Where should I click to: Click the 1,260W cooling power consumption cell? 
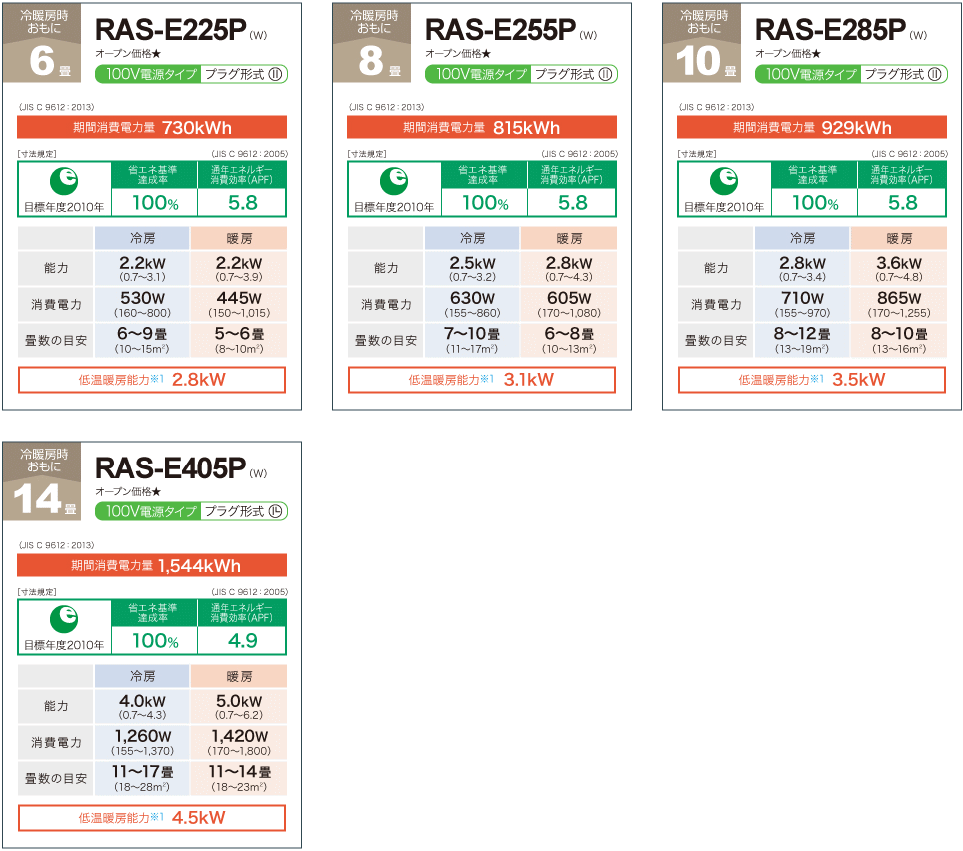click(142, 742)
